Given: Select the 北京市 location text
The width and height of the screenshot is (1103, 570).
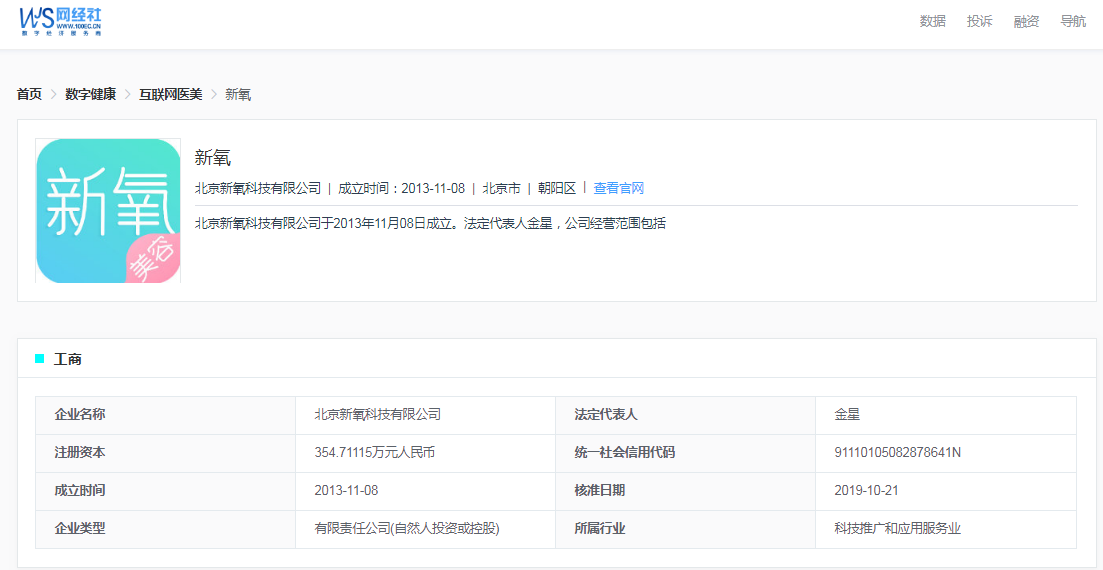Looking at the screenshot, I should 502,188.
